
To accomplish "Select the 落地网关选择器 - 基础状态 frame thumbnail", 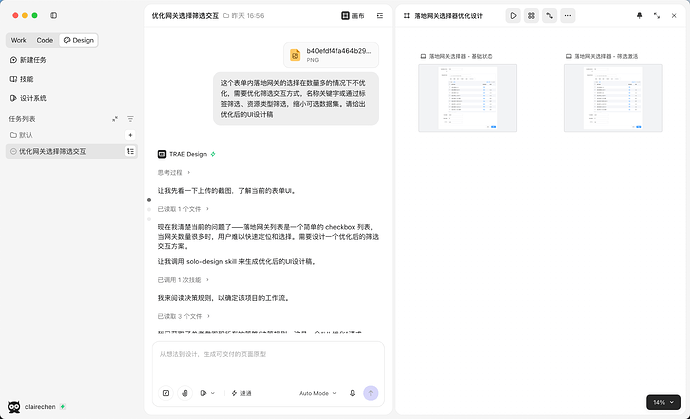I will [x=467, y=98].
